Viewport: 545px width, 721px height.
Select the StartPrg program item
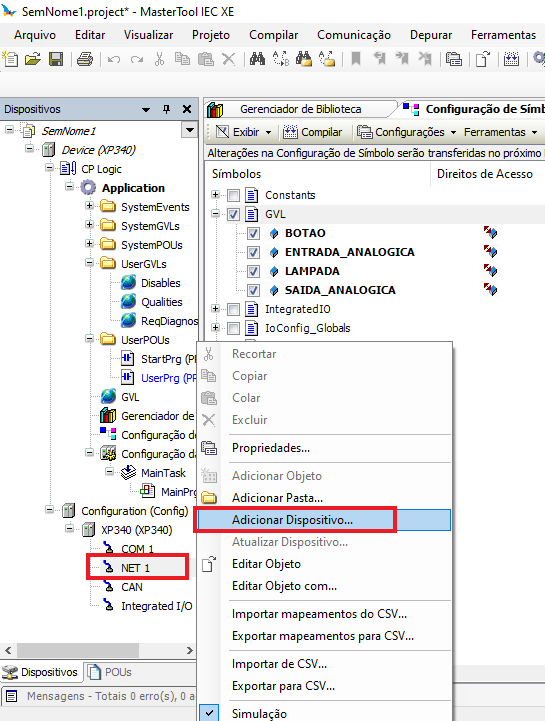pos(159,359)
